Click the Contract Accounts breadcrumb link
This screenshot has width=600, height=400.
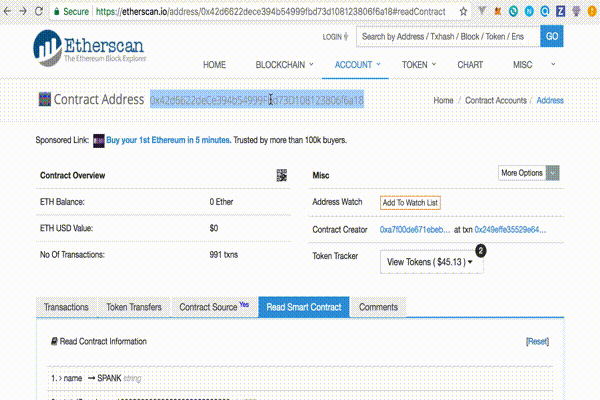coord(496,100)
